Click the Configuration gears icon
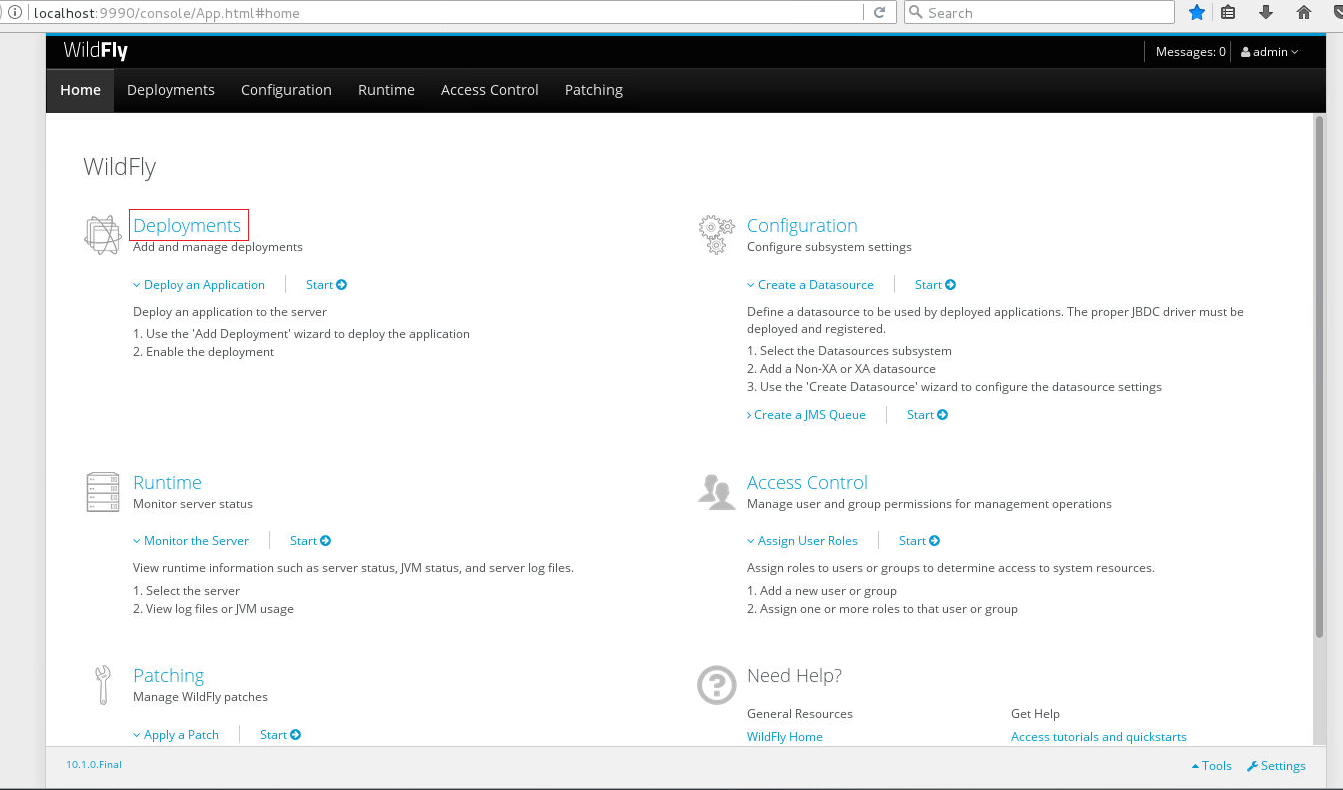Screen dimensions: 1343x790 click(716, 235)
